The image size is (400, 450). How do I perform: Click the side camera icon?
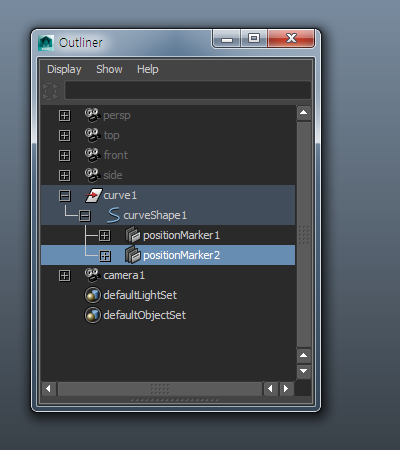tap(92, 175)
